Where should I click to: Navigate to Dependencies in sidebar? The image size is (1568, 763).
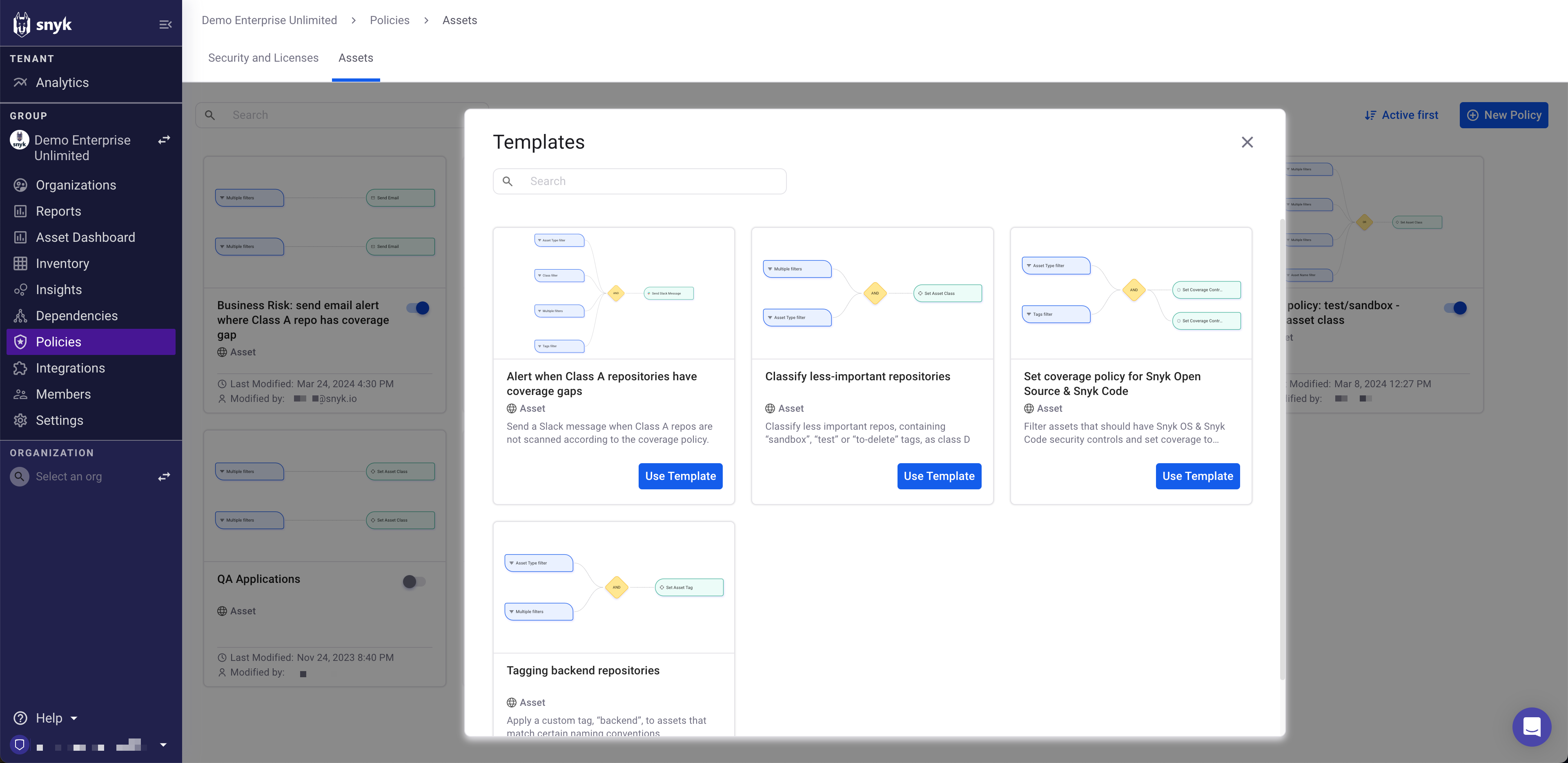(x=77, y=315)
